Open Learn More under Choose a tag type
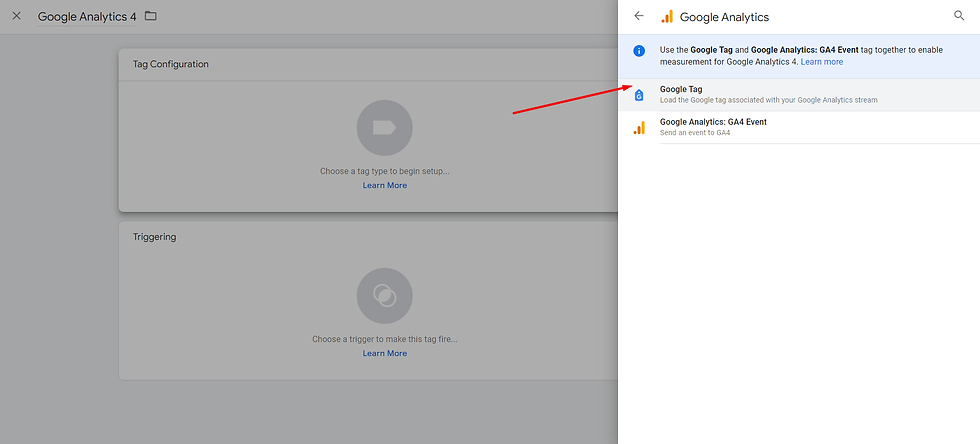This screenshot has height=444, width=980. [384, 186]
